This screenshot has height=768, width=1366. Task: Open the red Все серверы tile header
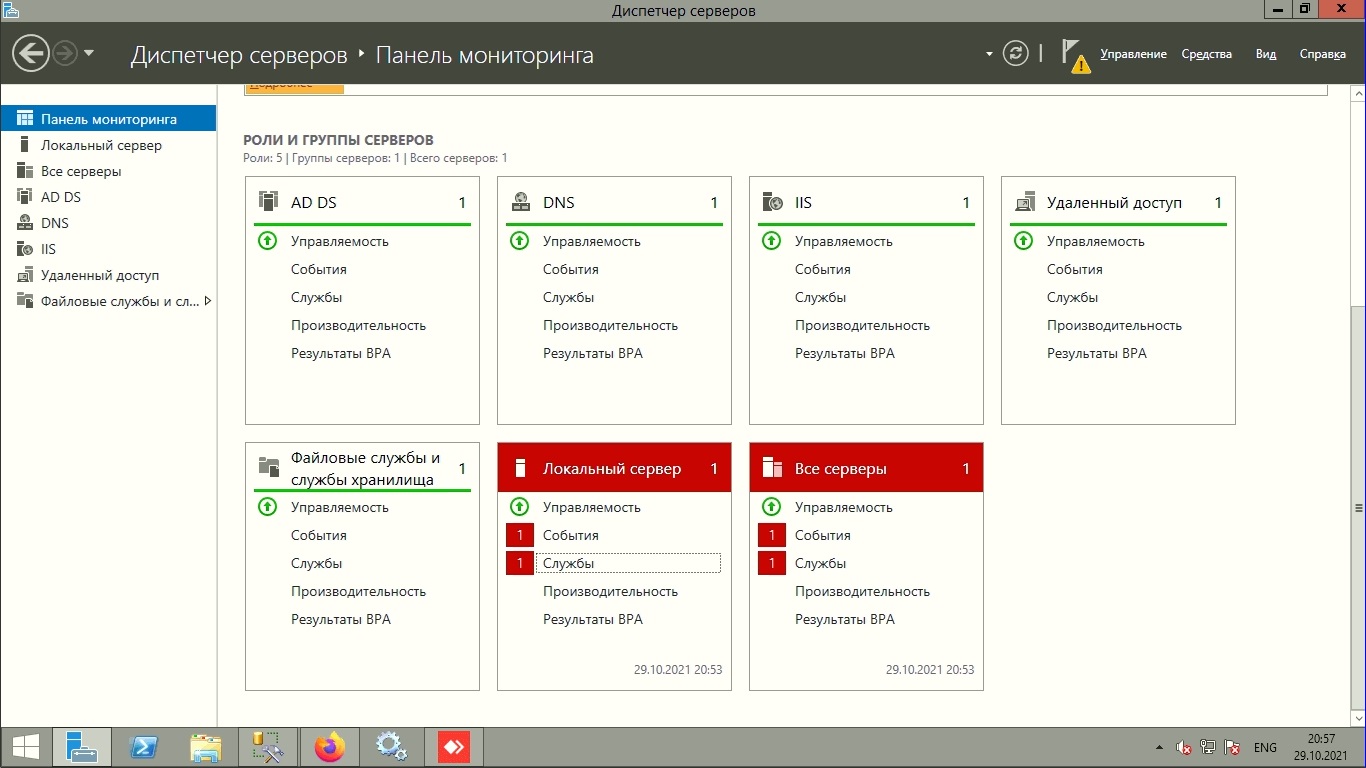tap(866, 468)
